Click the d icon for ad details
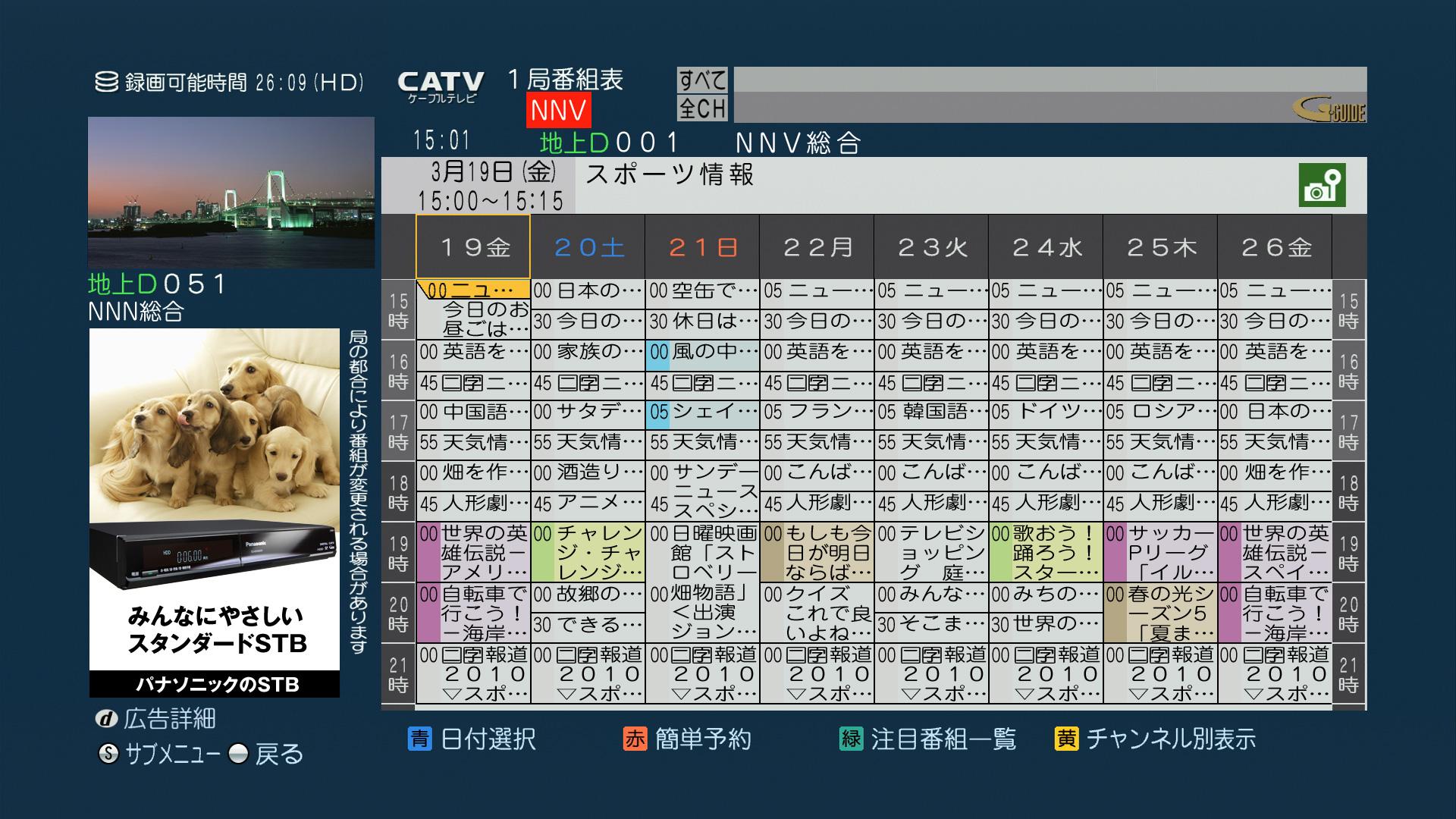 pos(108,719)
